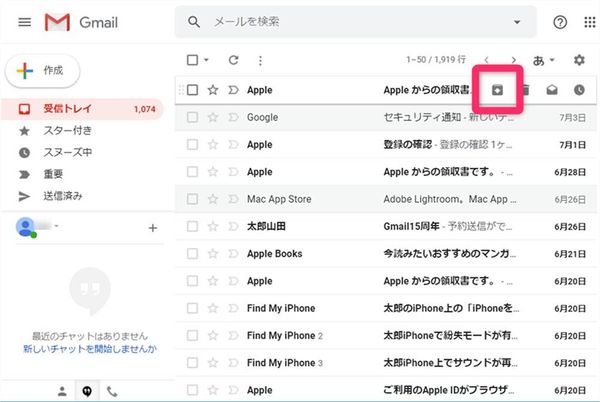Image resolution: width=600 pixels, height=402 pixels.
Task: Star the first Apple receipt email
Action: [x=213, y=90]
